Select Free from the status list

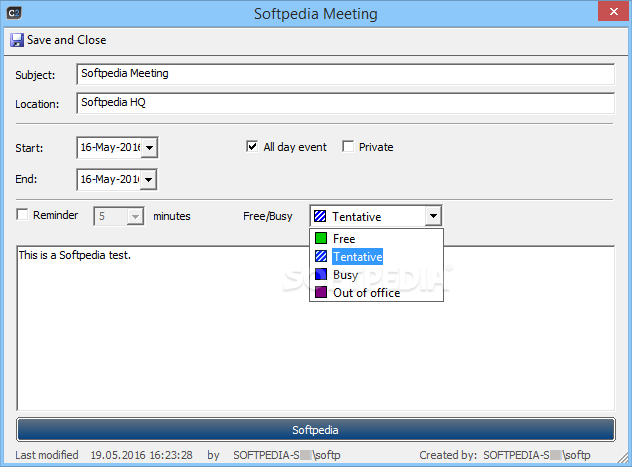(x=376, y=239)
